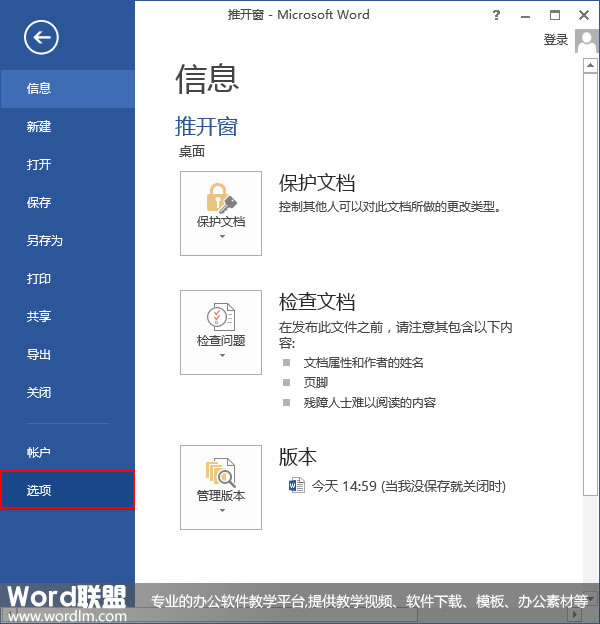Select 导出 in the sidebar
This screenshot has width=600, height=624.
[x=67, y=355]
